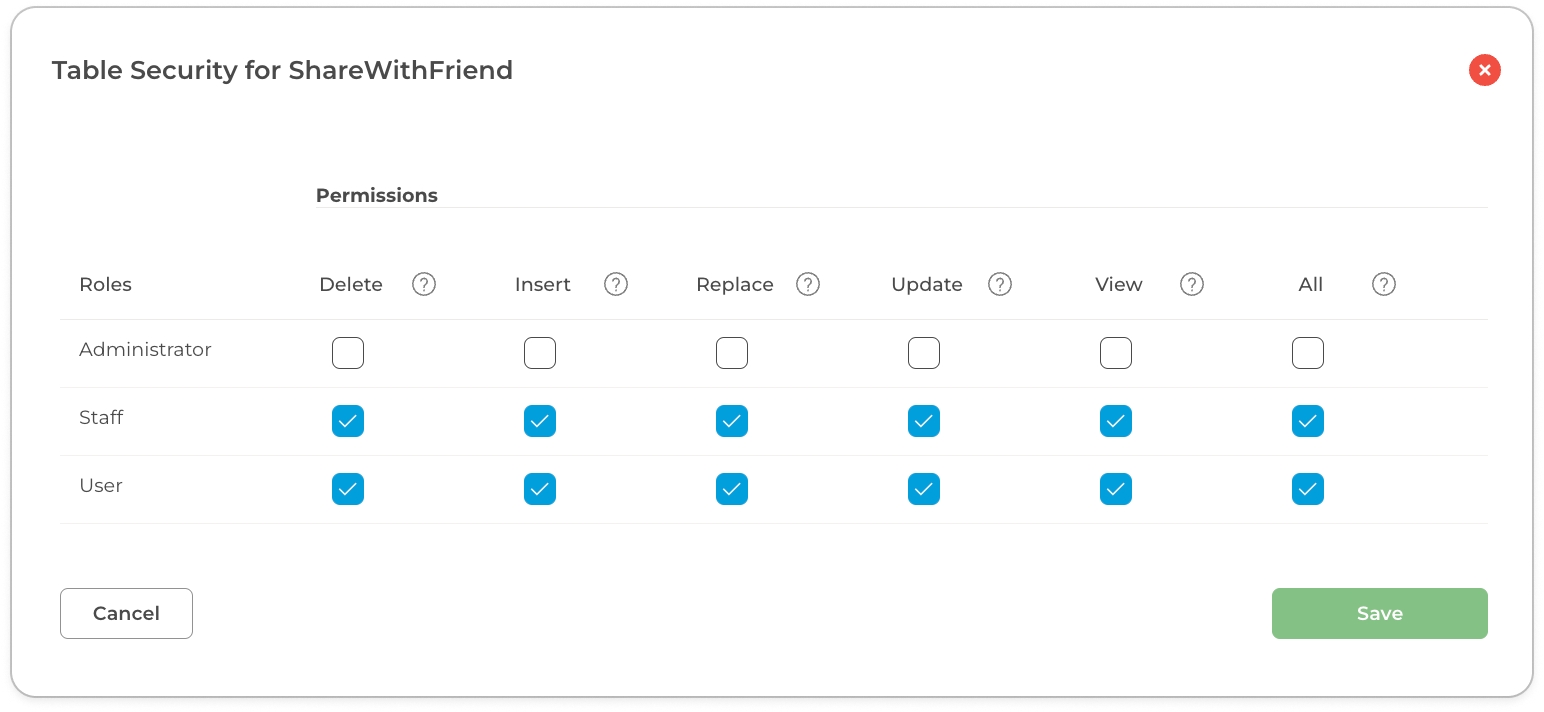This screenshot has width=1544, height=712.
Task: Enable View permission for Administrator
Action: [x=1116, y=353]
